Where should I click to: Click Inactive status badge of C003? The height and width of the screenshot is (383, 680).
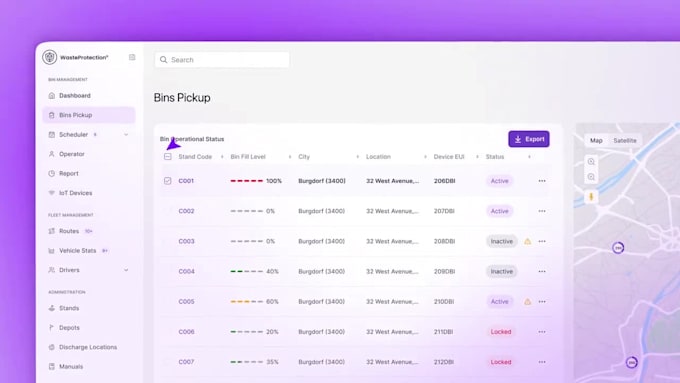click(502, 241)
